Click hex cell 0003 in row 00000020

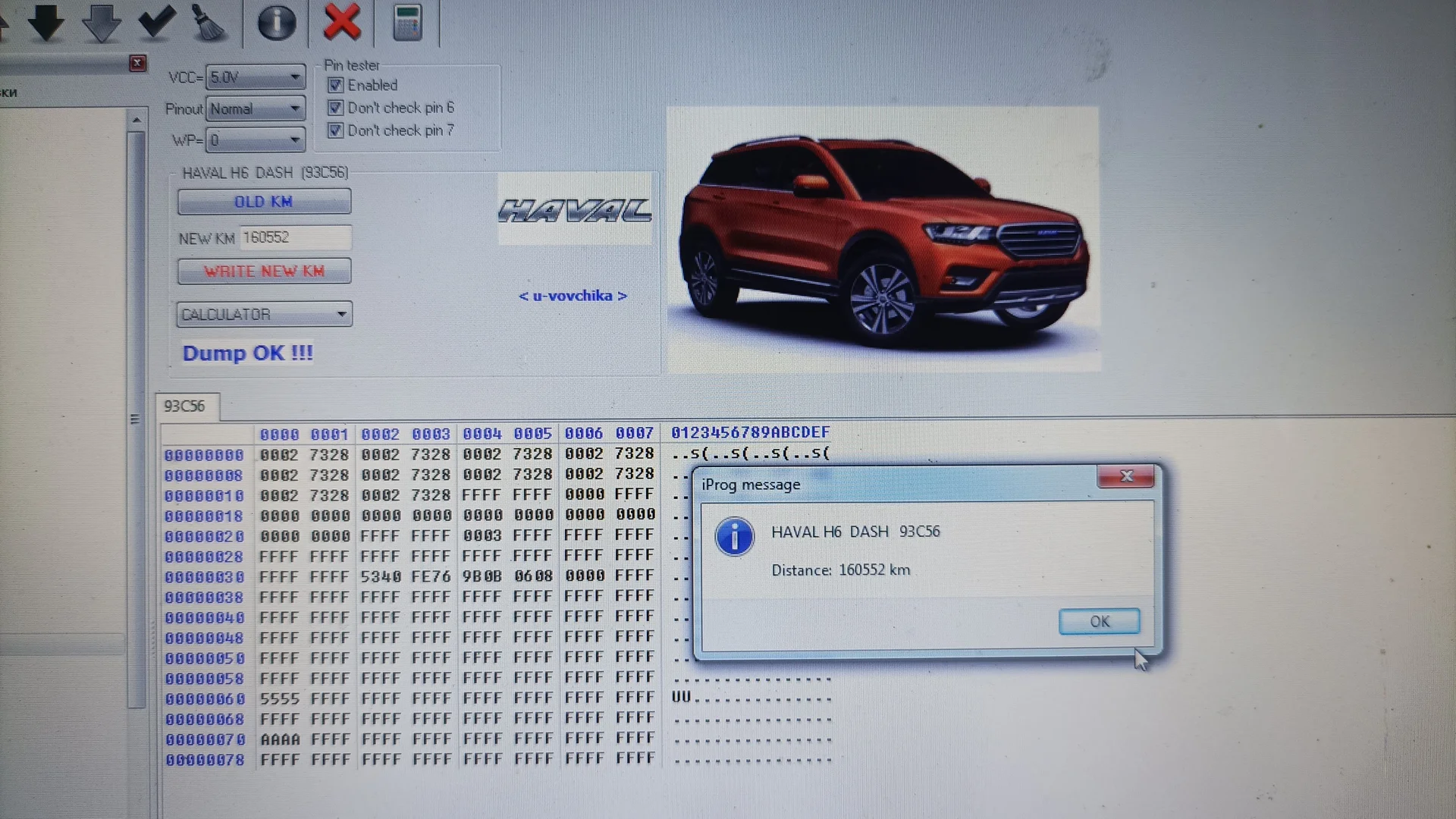tap(482, 535)
